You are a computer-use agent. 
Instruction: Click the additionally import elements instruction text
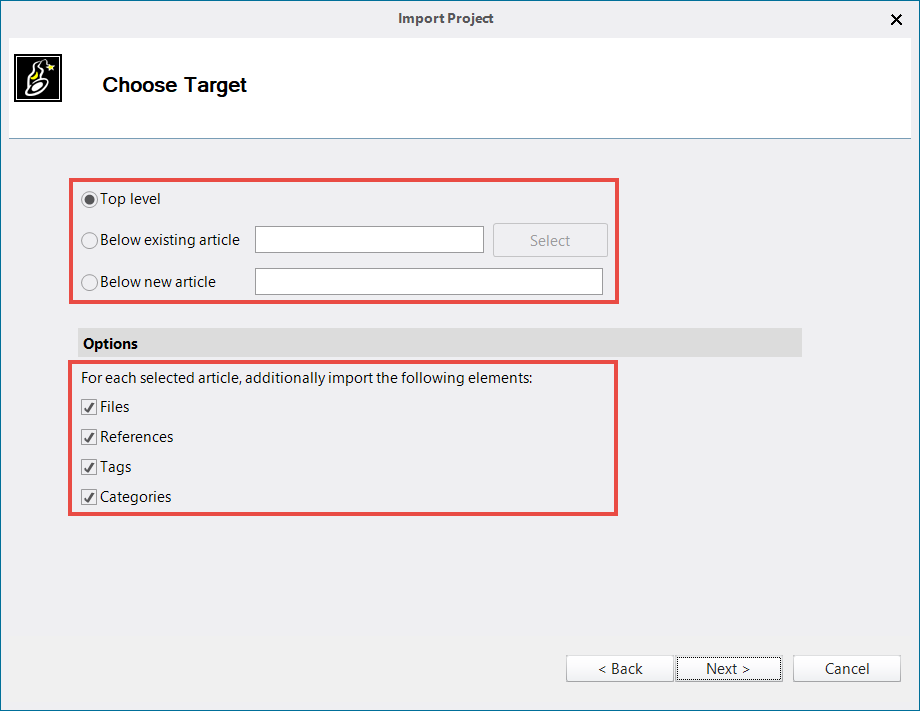306,378
